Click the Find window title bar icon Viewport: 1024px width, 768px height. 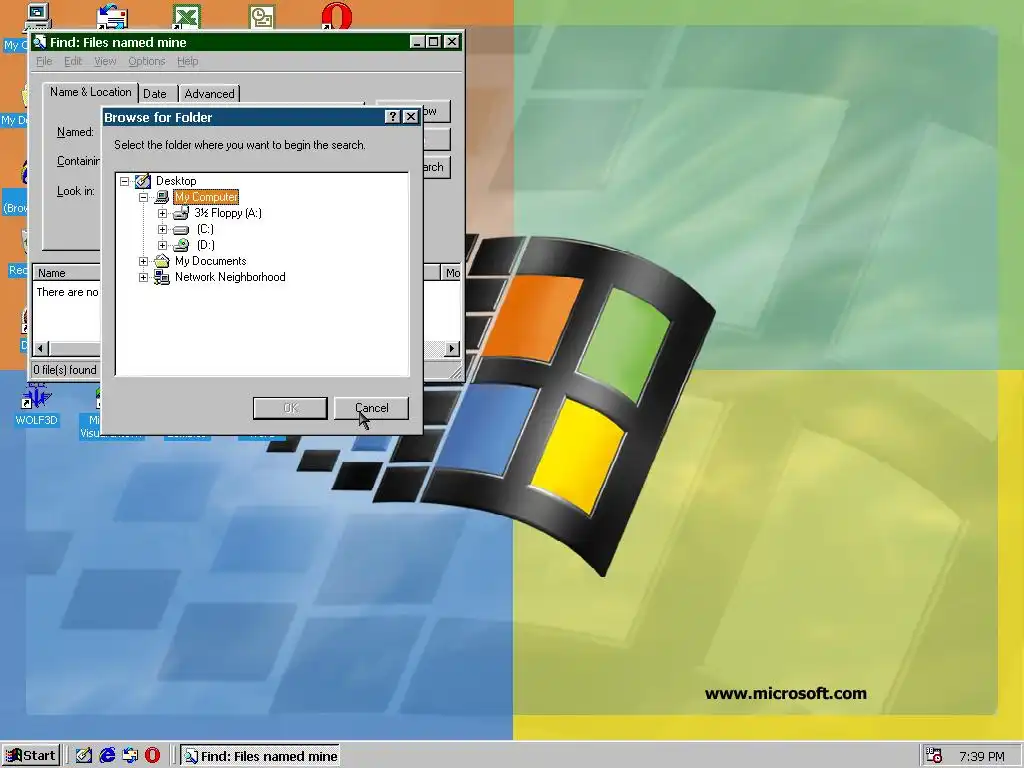point(40,42)
